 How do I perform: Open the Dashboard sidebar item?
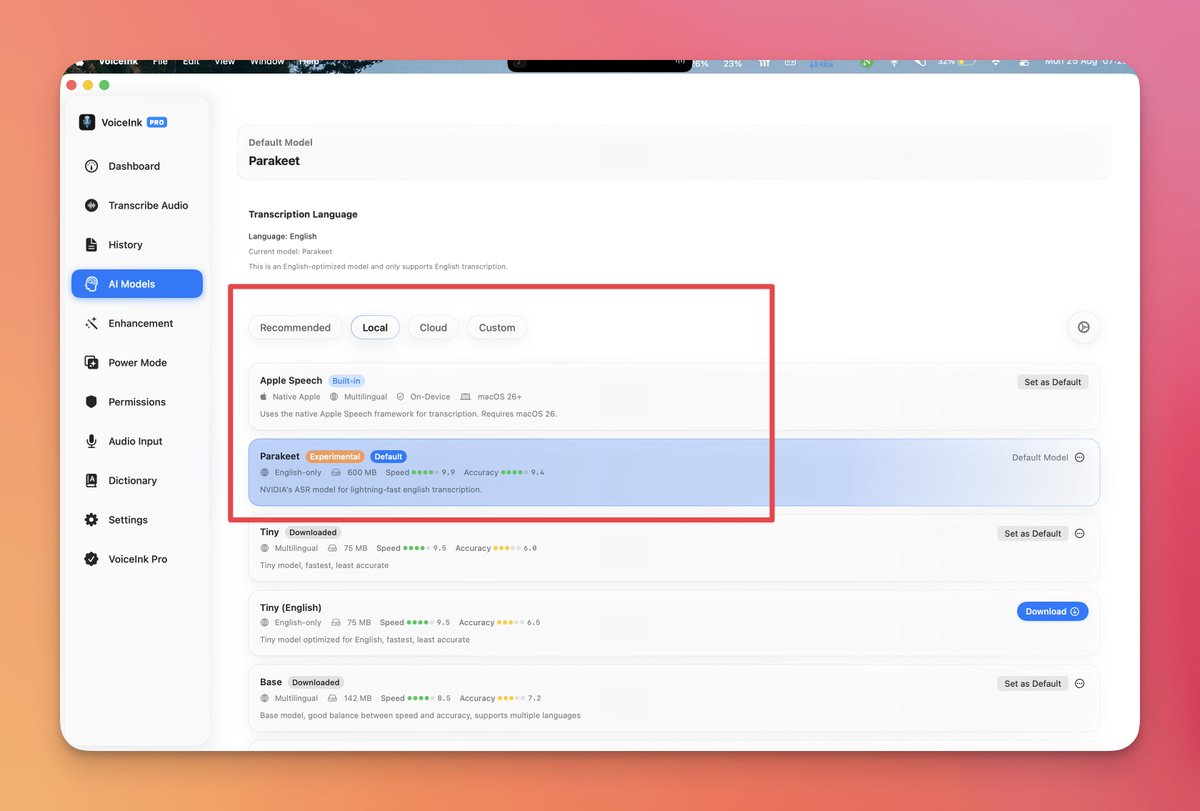(x=136, y=166)
